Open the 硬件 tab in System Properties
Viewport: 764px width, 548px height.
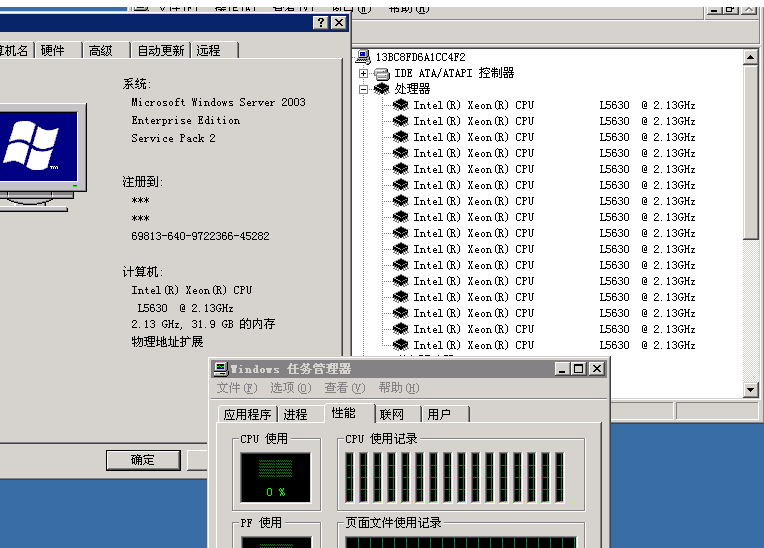point(57,51)
